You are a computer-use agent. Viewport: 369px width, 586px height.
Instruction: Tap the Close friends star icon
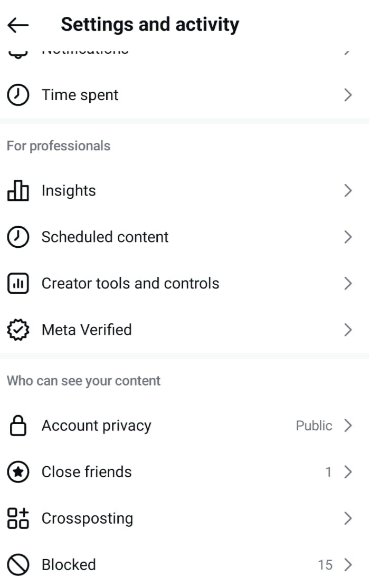(x=18, y=472)
